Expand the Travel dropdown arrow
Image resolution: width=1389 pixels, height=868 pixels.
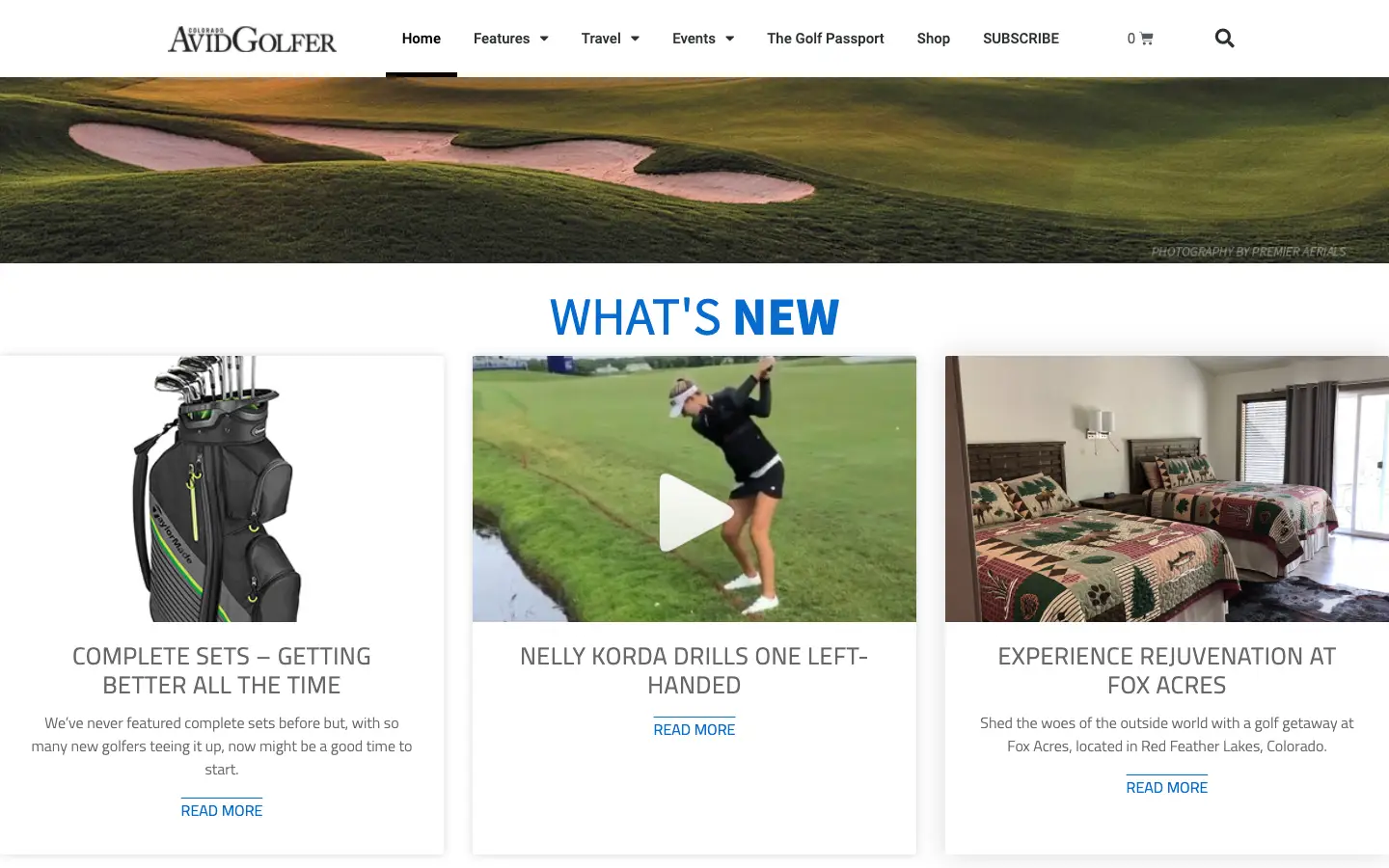coord(635,39)
